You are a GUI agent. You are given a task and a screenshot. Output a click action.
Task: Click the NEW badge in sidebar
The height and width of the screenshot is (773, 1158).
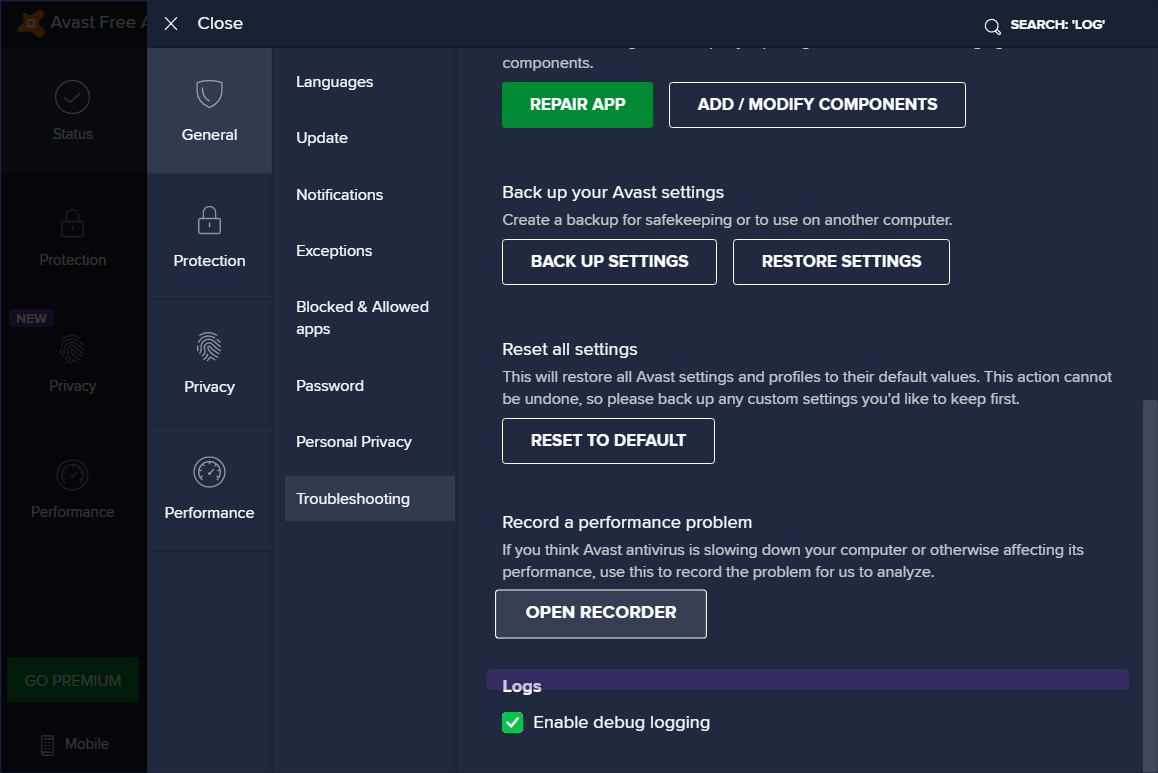click(x=31, y=319)
